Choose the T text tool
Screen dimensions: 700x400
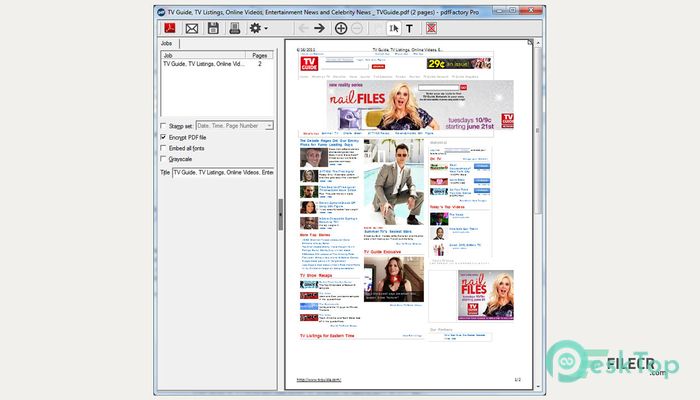tap(409, 29)
